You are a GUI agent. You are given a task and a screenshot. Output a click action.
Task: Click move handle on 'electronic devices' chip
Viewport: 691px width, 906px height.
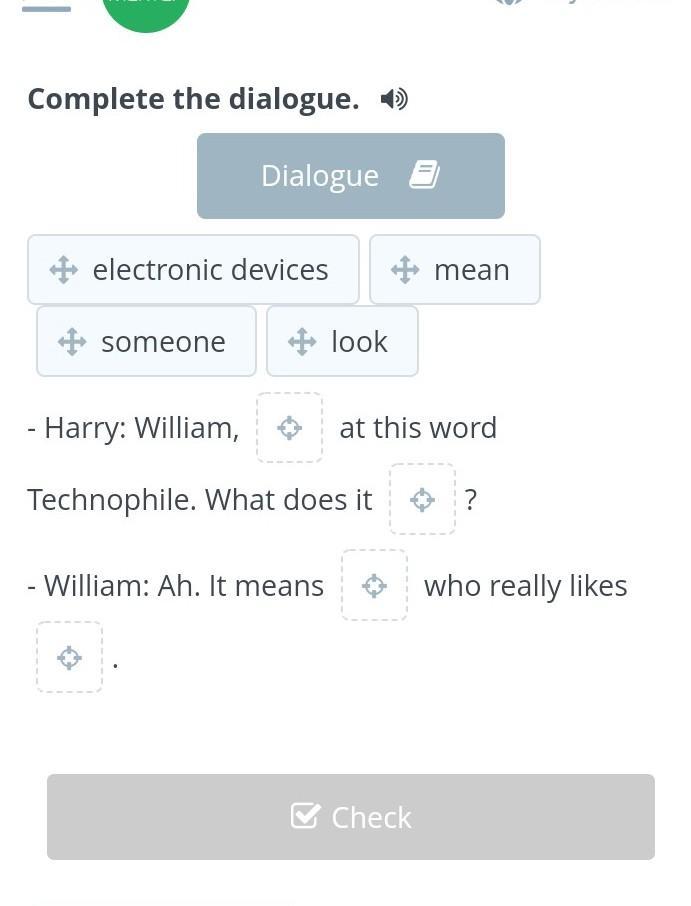[64, 270]
